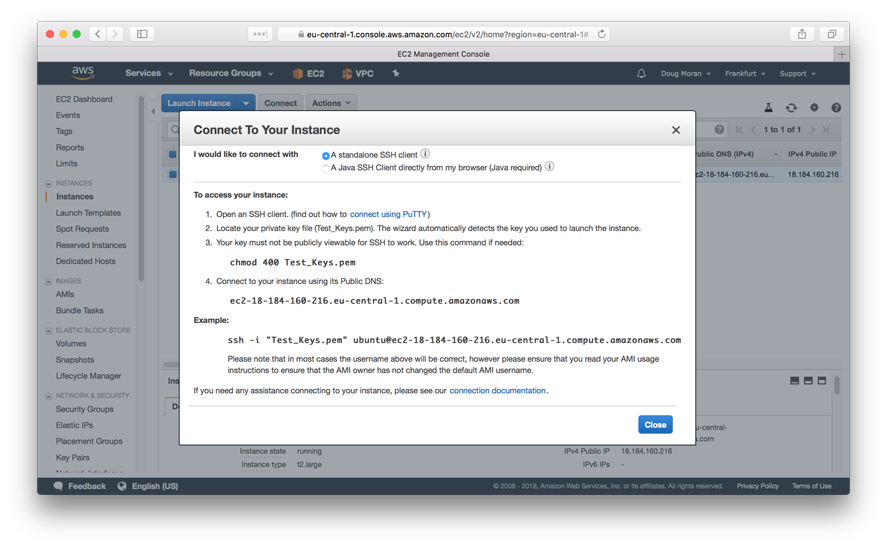Click the pin shortcuts icon in navbar
Image resolution: width=887 pixels, height=548 pixels.
click(x=395, y=73)
